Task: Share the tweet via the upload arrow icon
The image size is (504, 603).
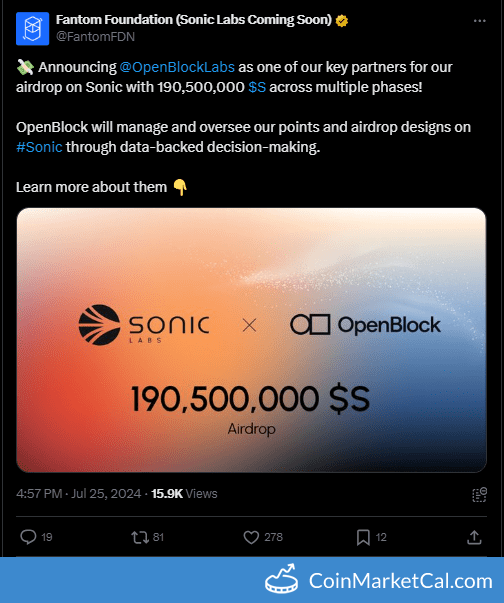Action: click(474, 537)
